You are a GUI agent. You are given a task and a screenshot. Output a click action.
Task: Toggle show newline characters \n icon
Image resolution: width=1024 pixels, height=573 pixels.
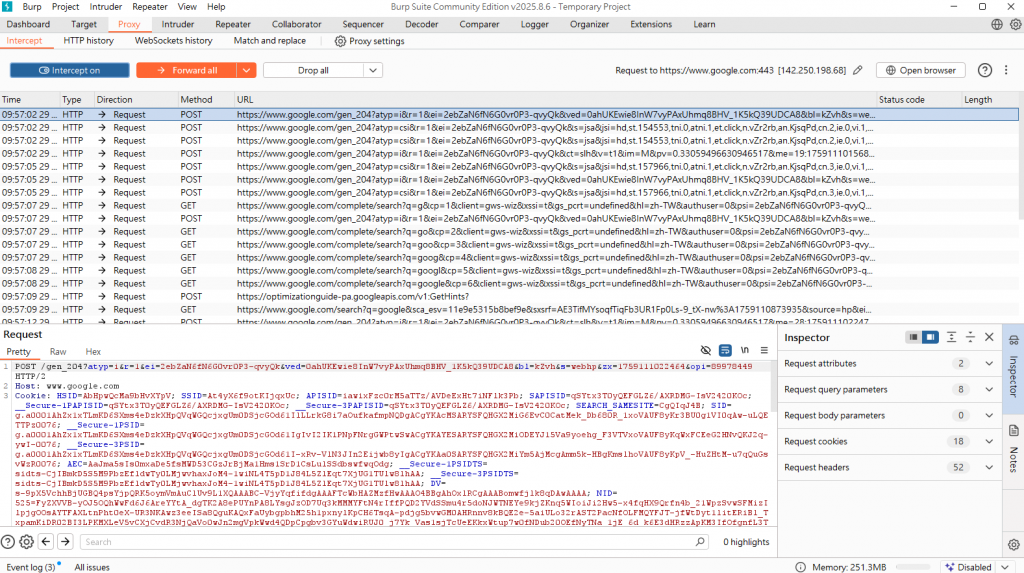(744, 350)
